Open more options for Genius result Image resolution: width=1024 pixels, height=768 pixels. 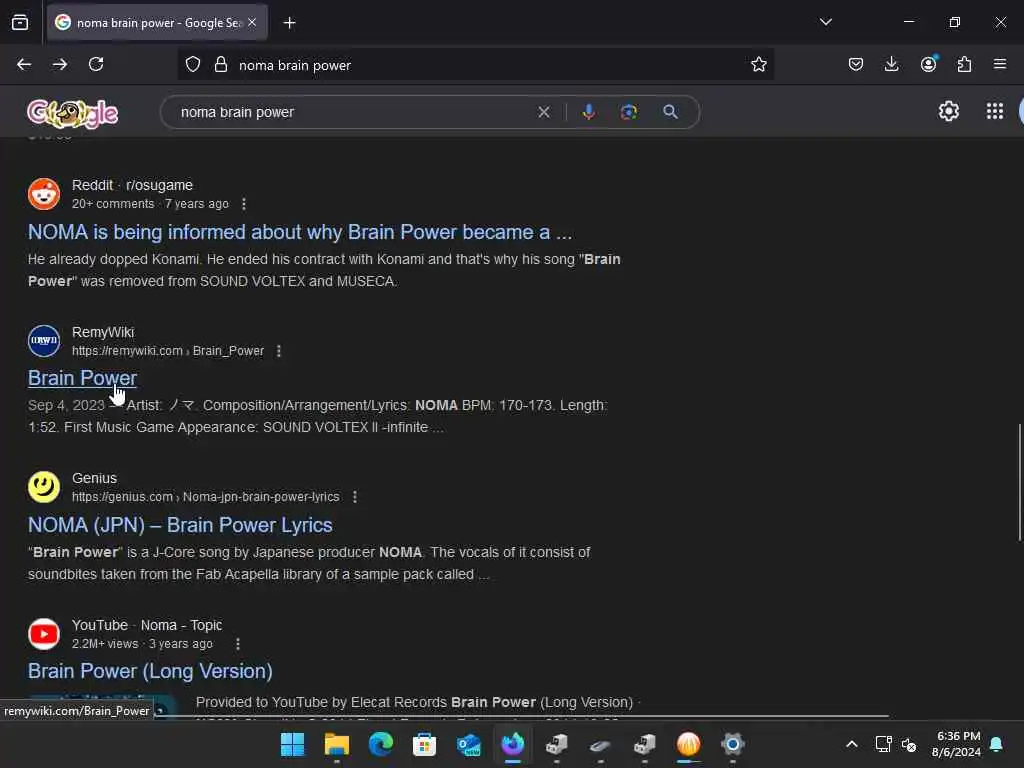point(355,497)
